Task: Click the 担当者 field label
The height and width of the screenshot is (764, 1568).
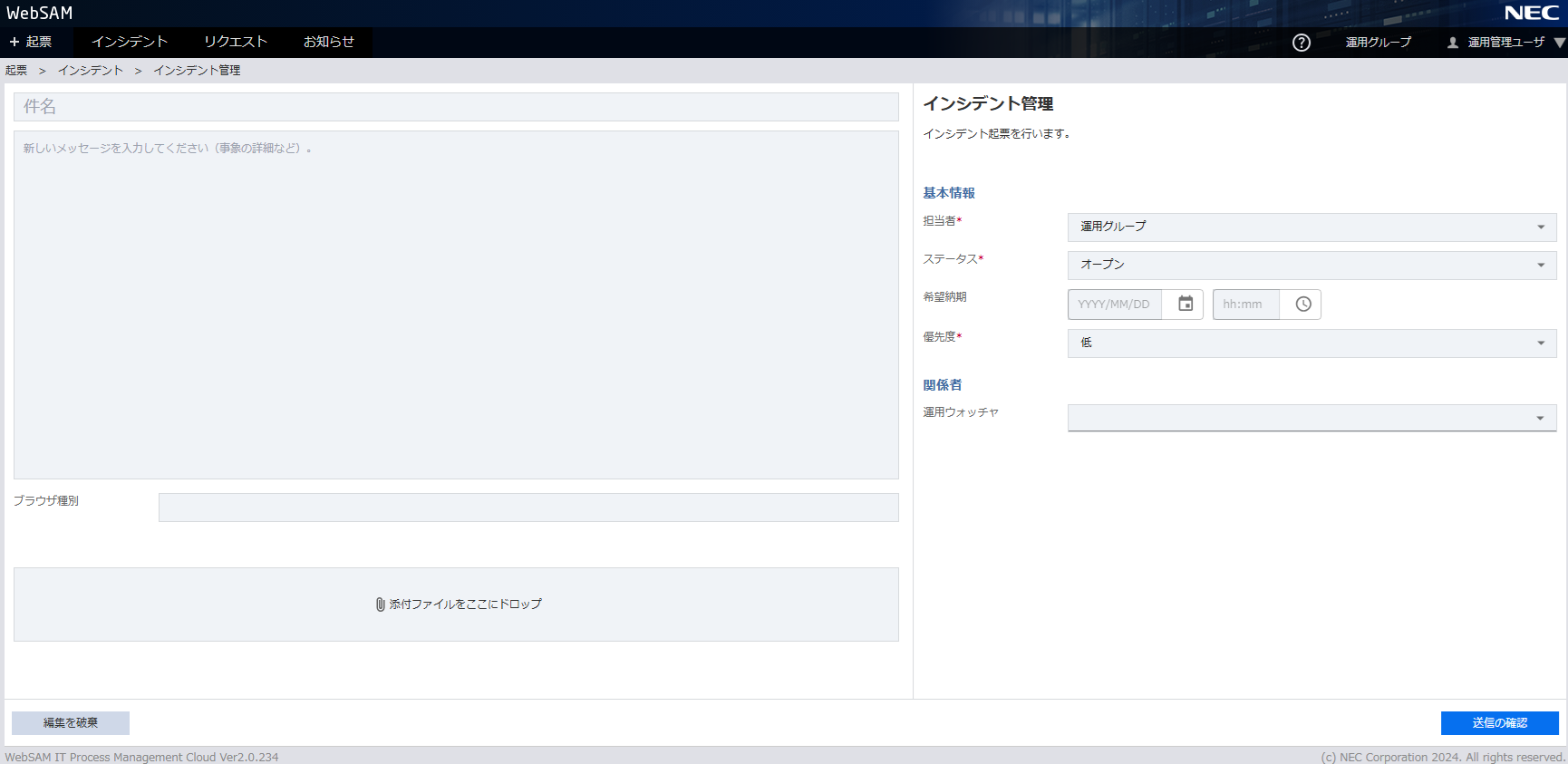Action: point(942,221)
